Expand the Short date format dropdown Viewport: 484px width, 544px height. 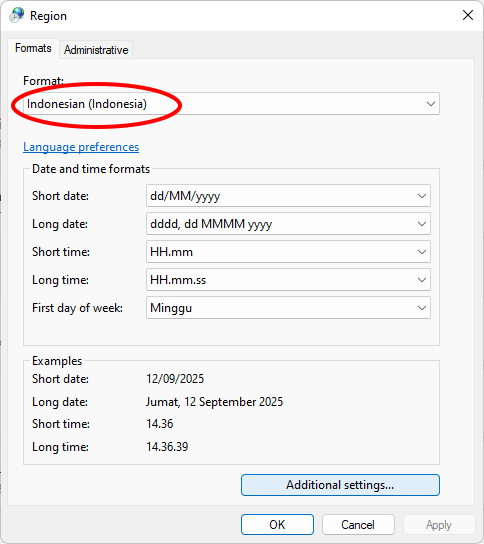[x=288, y=196]
